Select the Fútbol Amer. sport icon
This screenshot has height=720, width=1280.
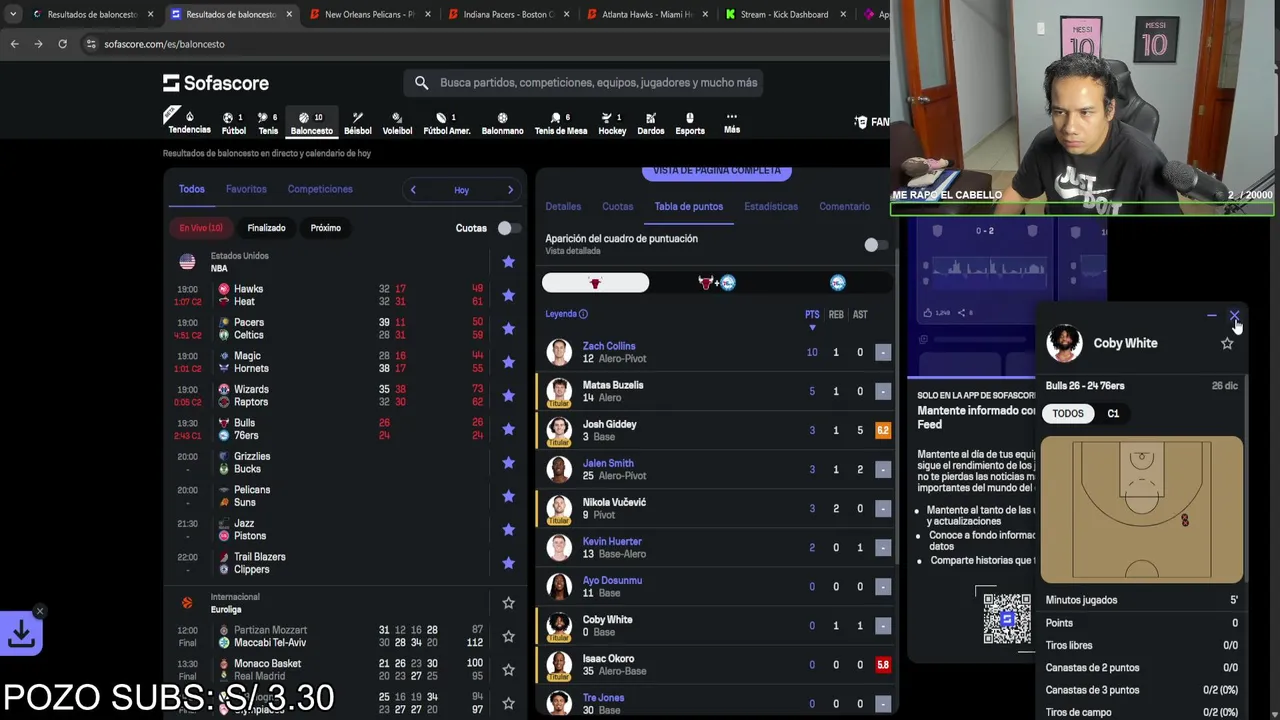446,123
